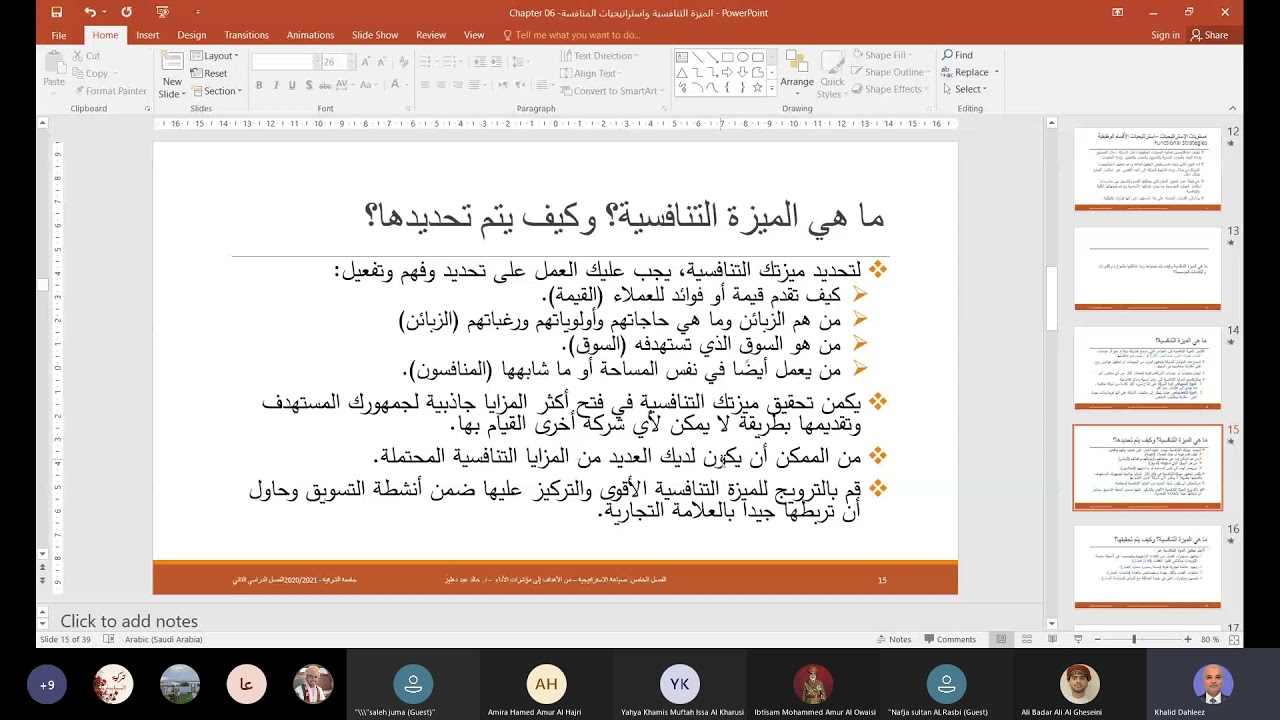Click the Cut scissors command

pos(86,56)
